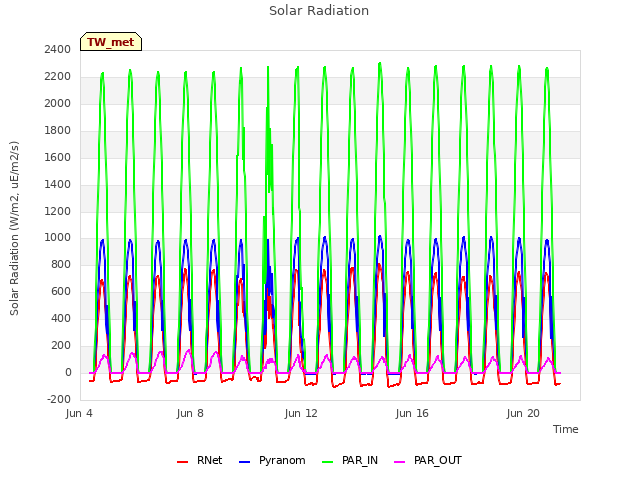The width and height of the screenshot is (640, 480).
Task: Click the Solar Radiation chart title
Action: tap(319, 11)
